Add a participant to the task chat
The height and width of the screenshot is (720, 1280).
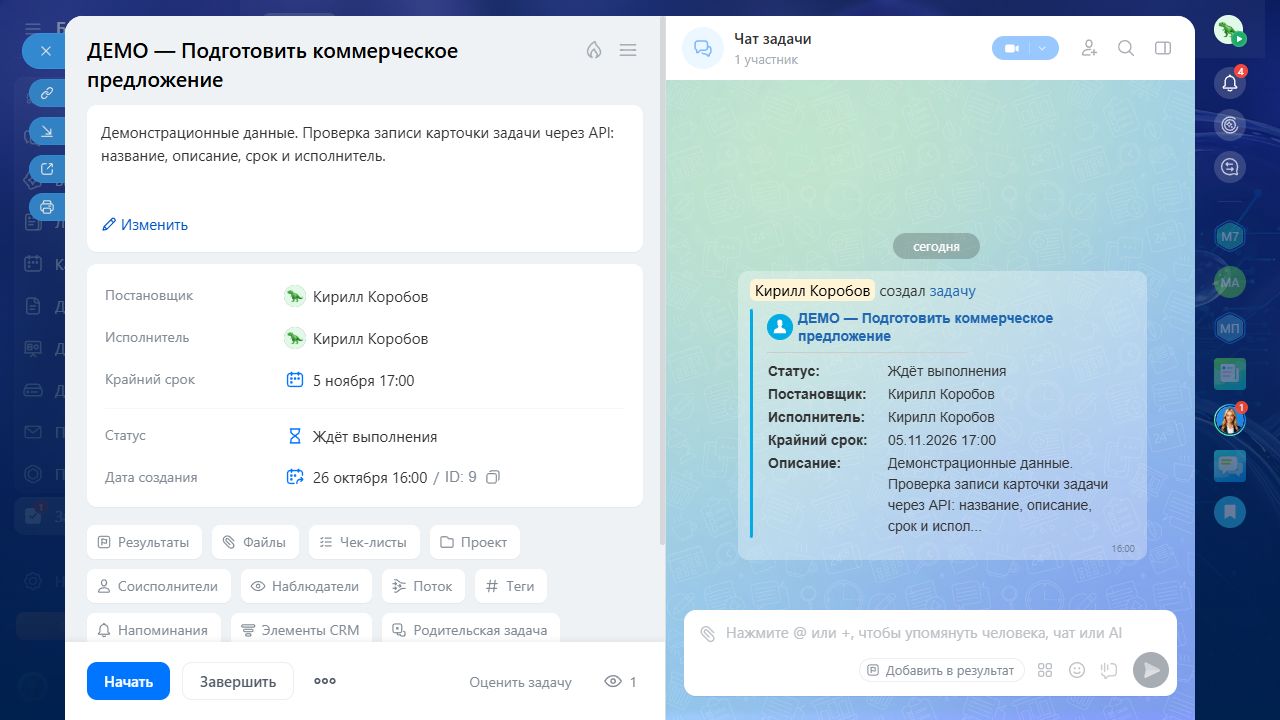1089,48
